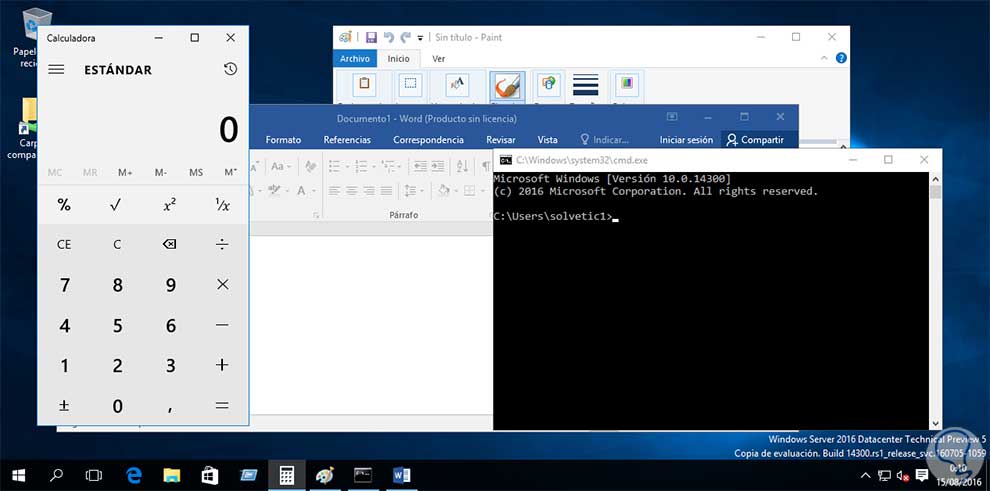Open the numbered list dropdown arrow in Word
Image resolution: width=990 pixels, height=491 pixels.
373,167
